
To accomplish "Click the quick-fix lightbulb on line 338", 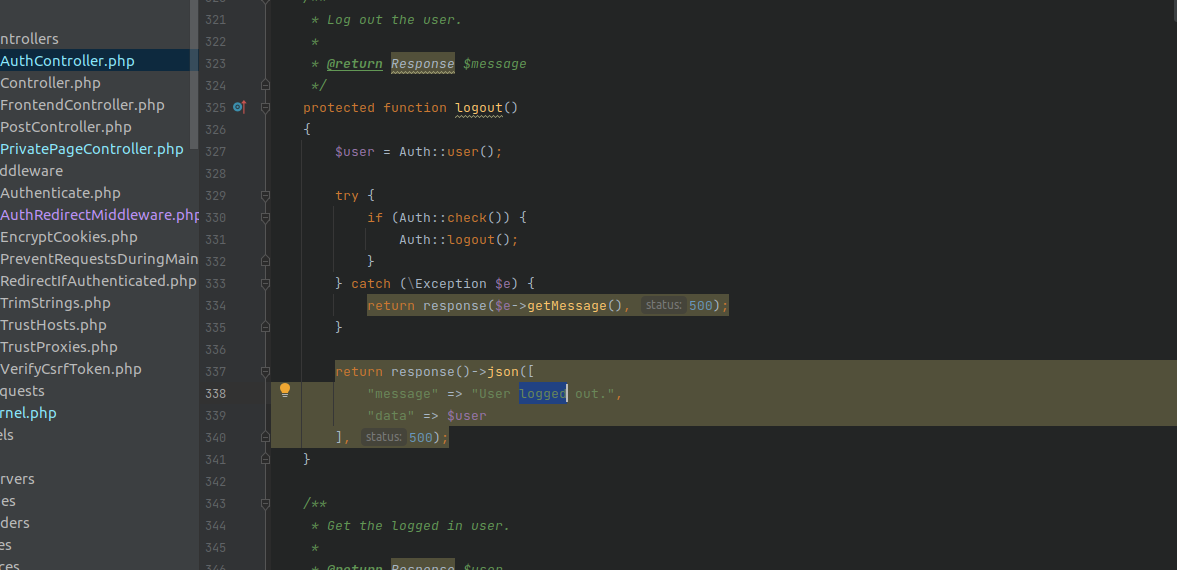I will click(285, 390).
